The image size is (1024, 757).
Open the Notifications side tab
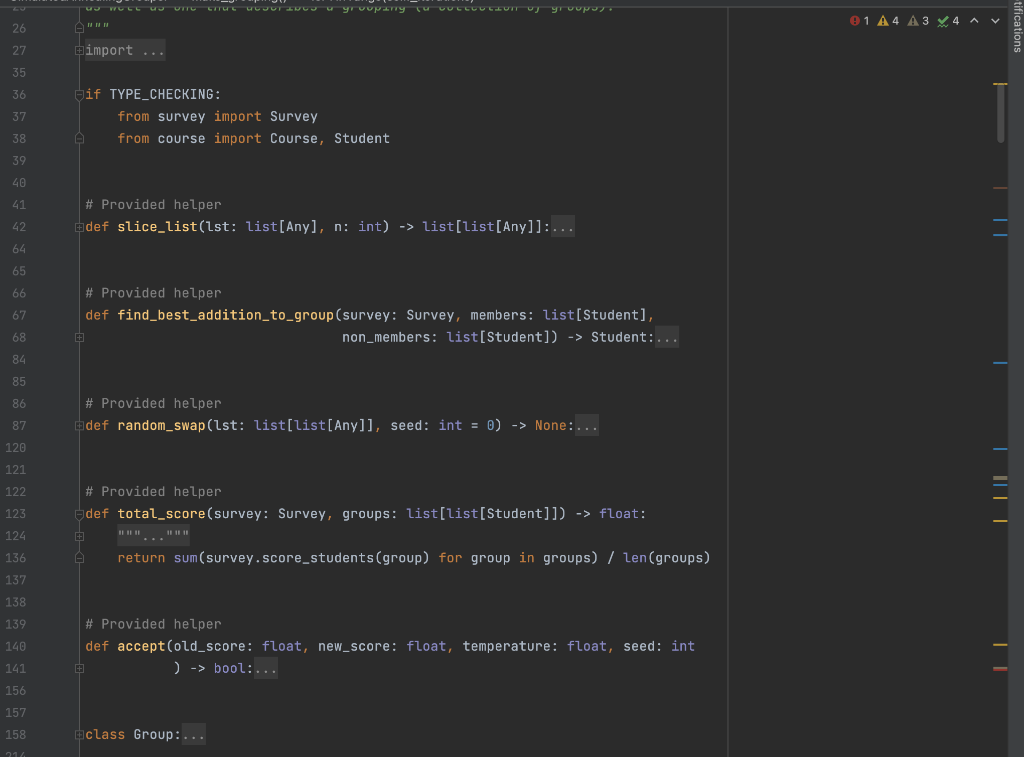coord(1017,26)
